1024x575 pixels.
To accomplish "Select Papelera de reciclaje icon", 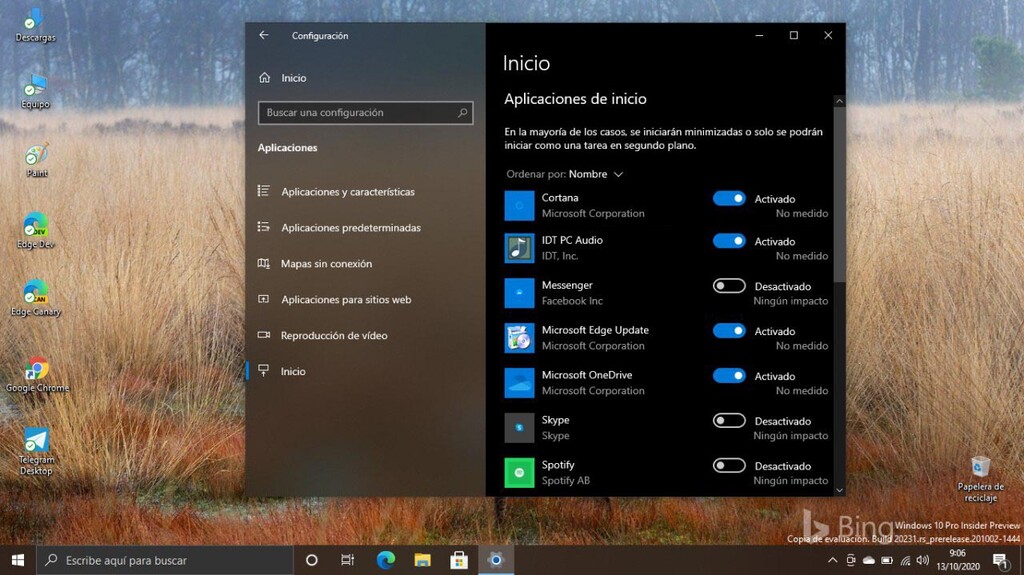I will point(980,479).
